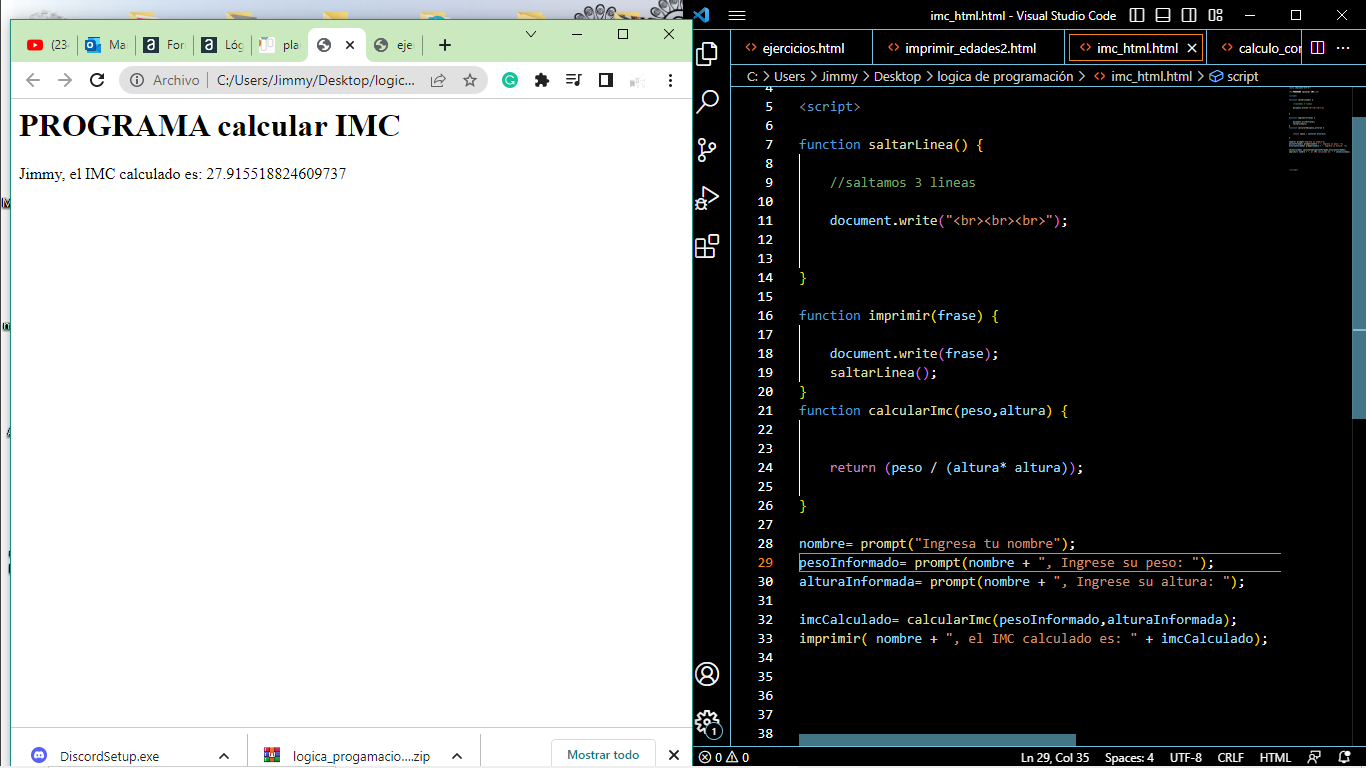Image resolution: width=1366 pixels, height=768 pixels.
Task: Close the imc_html.html editor tab
Action: (1192, 47)
